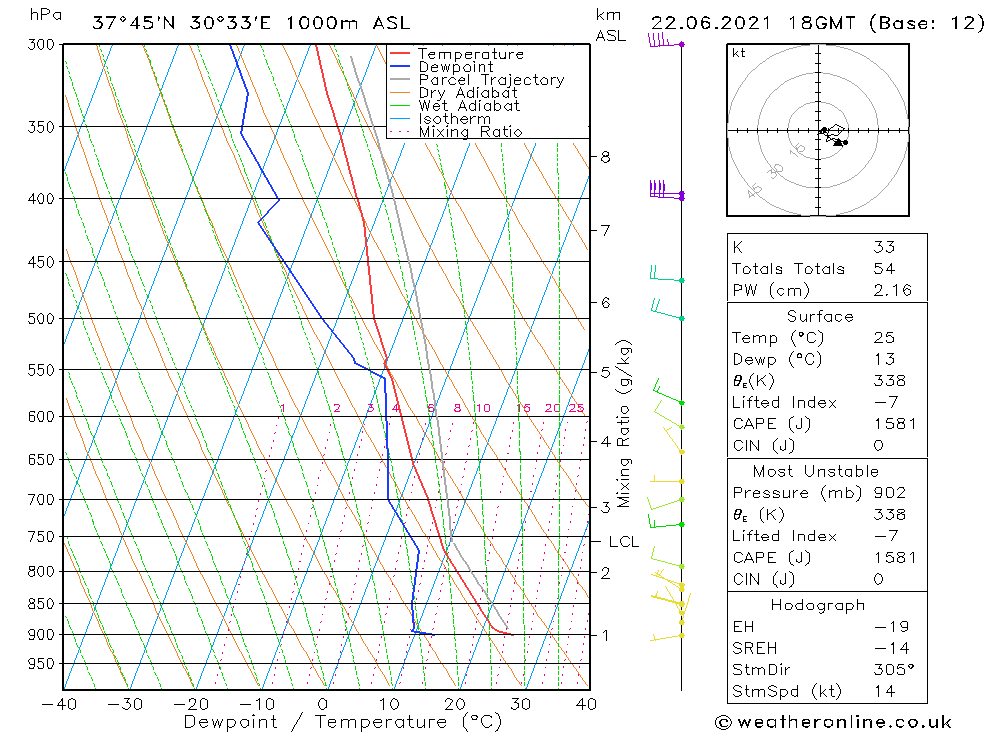Click the Dewpoint / Temperature (°C) axis title
The image size is (1000, 733).
[342, 722]
